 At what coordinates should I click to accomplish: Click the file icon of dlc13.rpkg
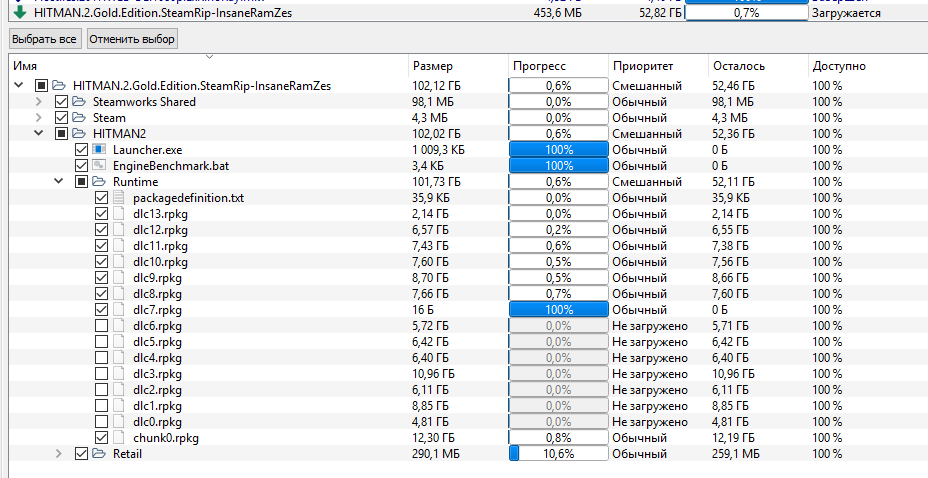(x=120, y=214)
